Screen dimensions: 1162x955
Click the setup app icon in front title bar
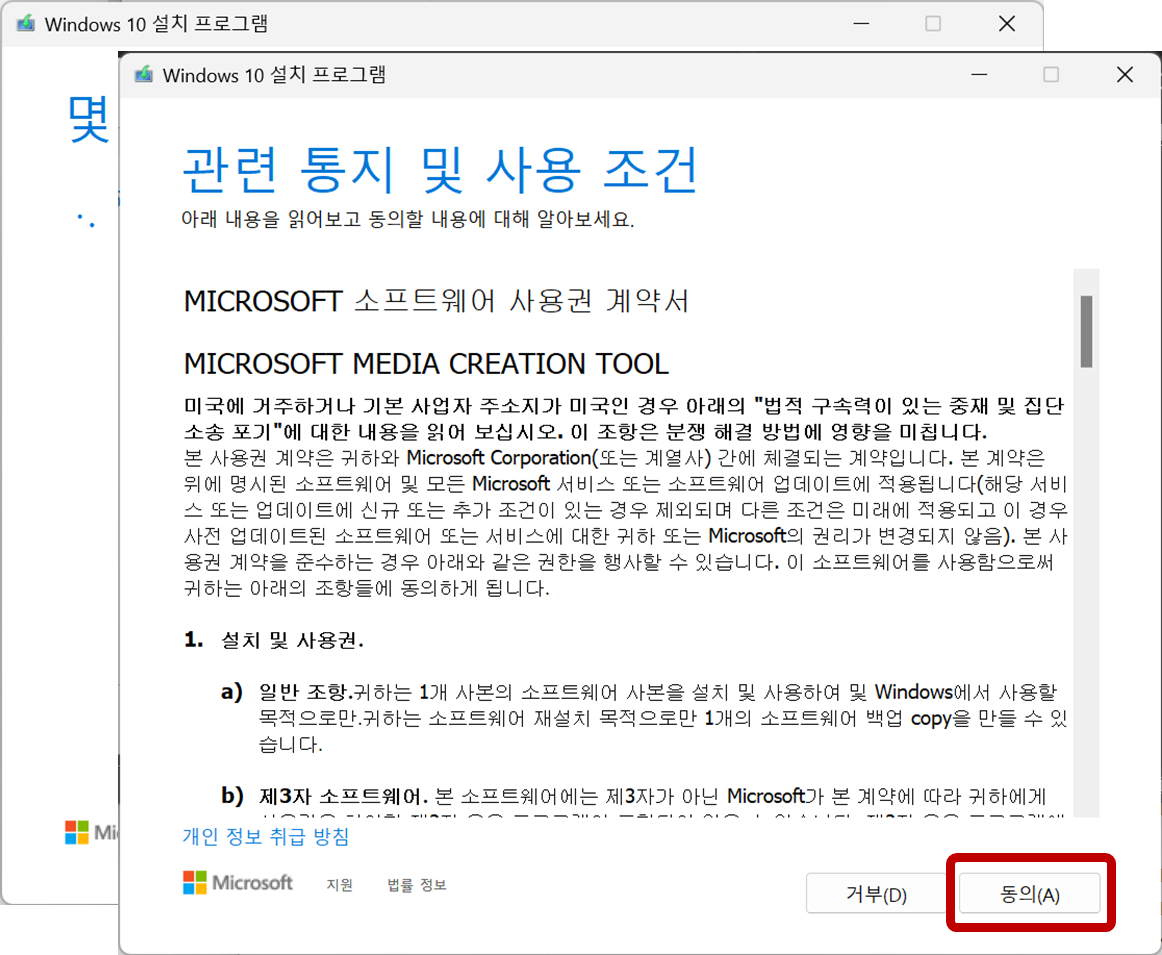144,74
